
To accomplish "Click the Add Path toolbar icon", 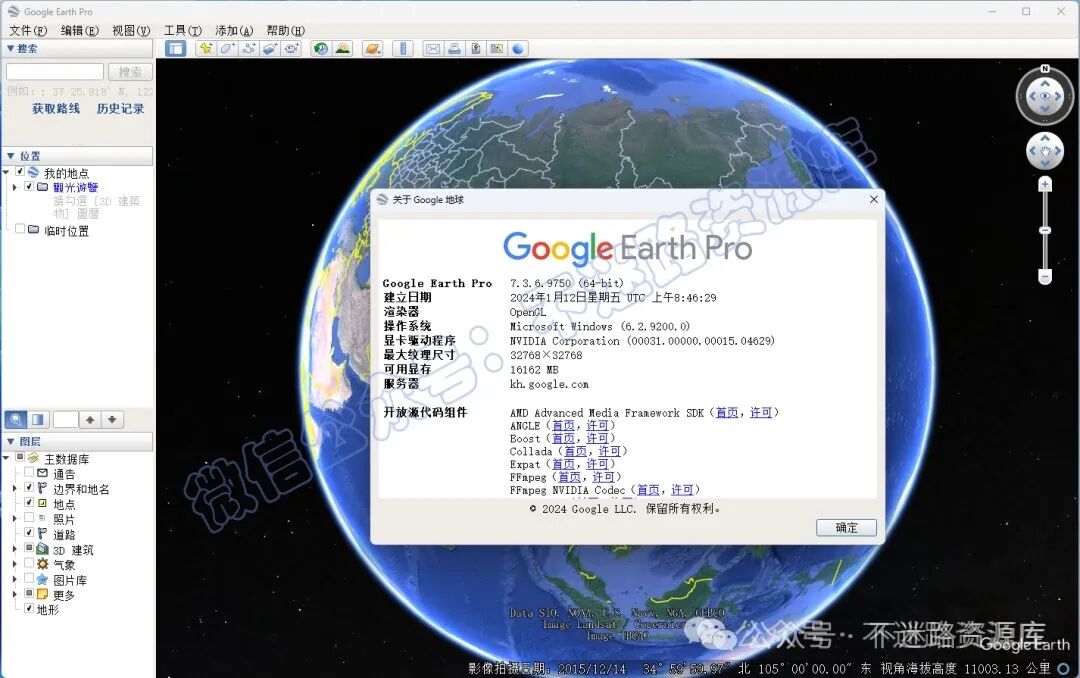I will point(249,48).
